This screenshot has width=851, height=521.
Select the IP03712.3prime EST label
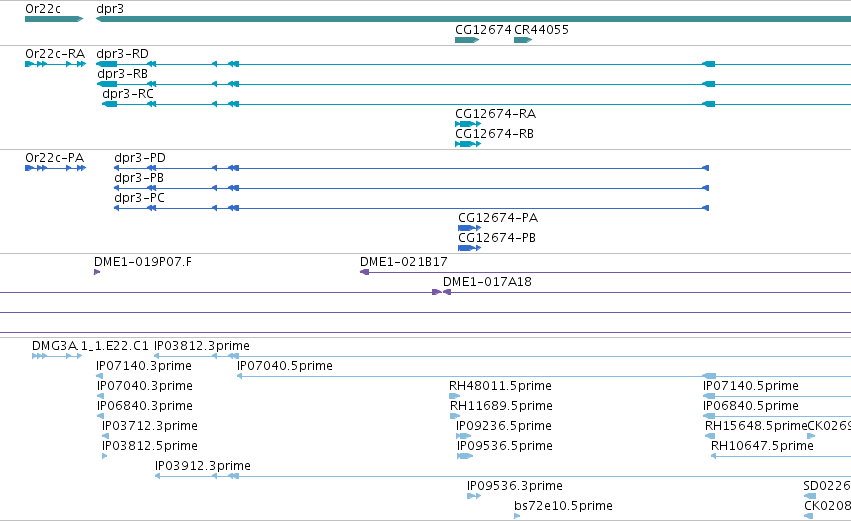click(x=150, y=427)
